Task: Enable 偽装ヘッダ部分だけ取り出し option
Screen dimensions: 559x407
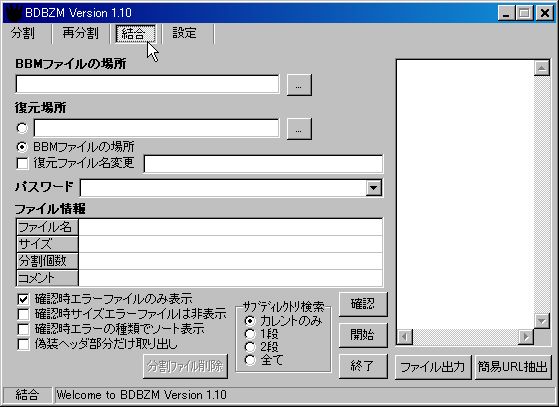Action: click(x=23, y=344)
